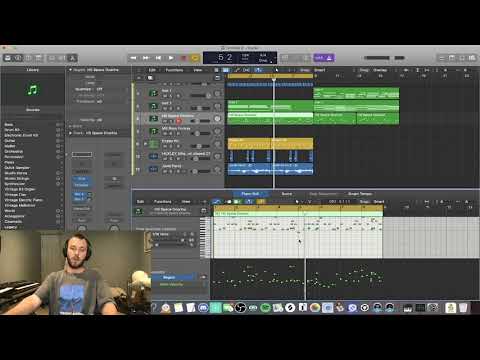Expand the Region inspector disclosure triangle
This screenshot has height=360, width=480.
click(70, 70)
